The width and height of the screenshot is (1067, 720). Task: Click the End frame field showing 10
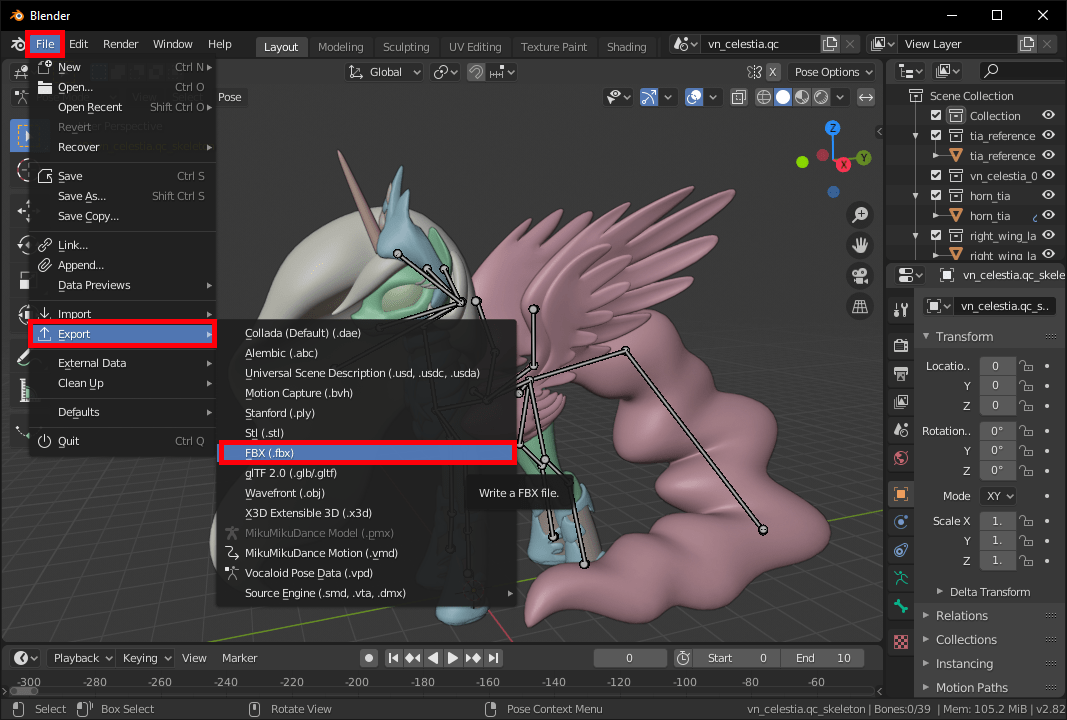822,658
